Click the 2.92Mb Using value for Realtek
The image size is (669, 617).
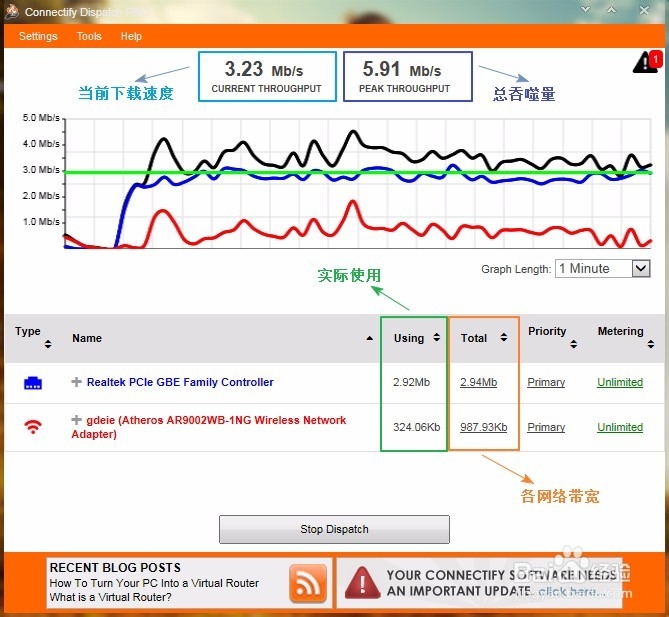(x=411, y=382)
